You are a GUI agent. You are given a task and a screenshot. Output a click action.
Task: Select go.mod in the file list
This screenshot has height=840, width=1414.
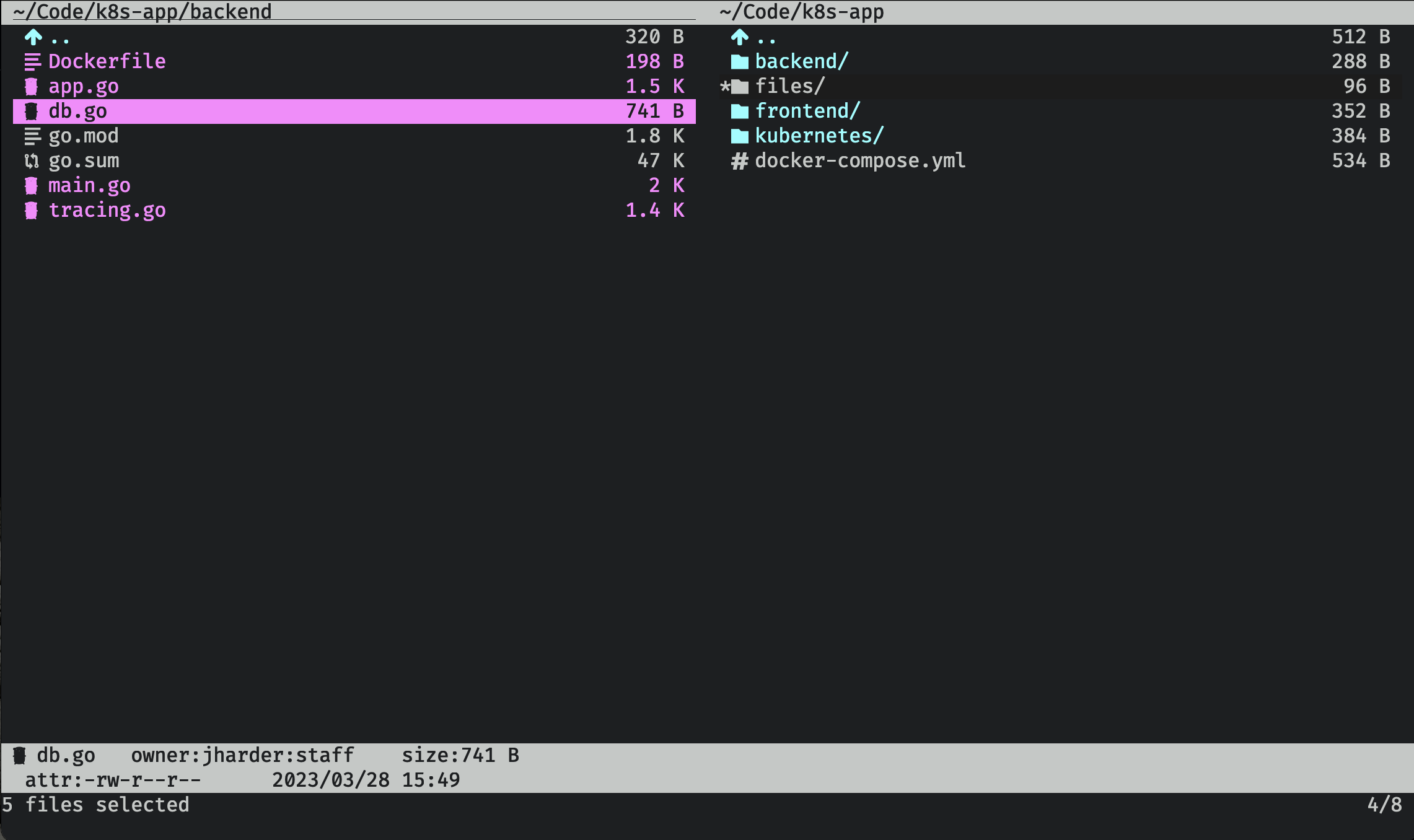pos(84,136)
